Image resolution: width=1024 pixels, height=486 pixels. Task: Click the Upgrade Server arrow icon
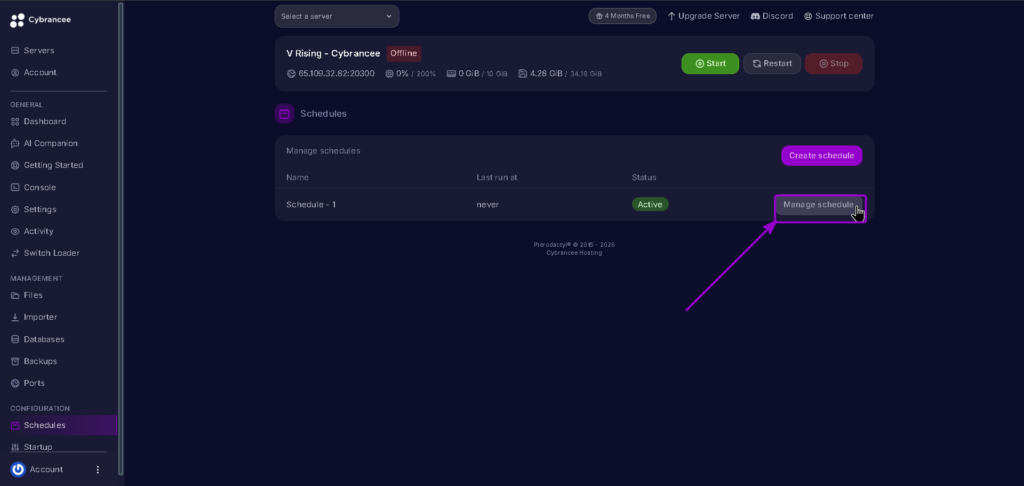671,16
